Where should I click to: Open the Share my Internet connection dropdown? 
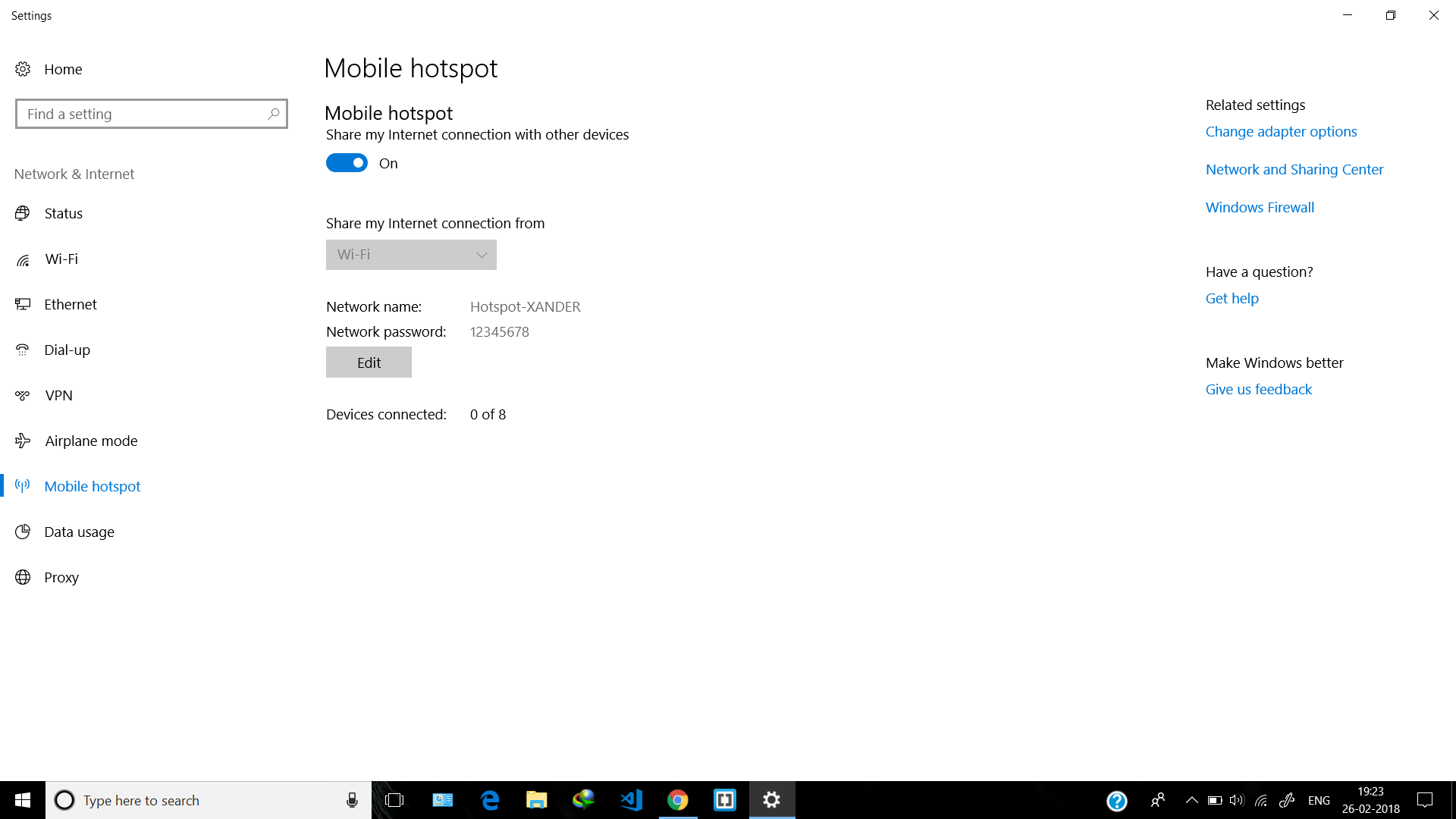(410, 254)
